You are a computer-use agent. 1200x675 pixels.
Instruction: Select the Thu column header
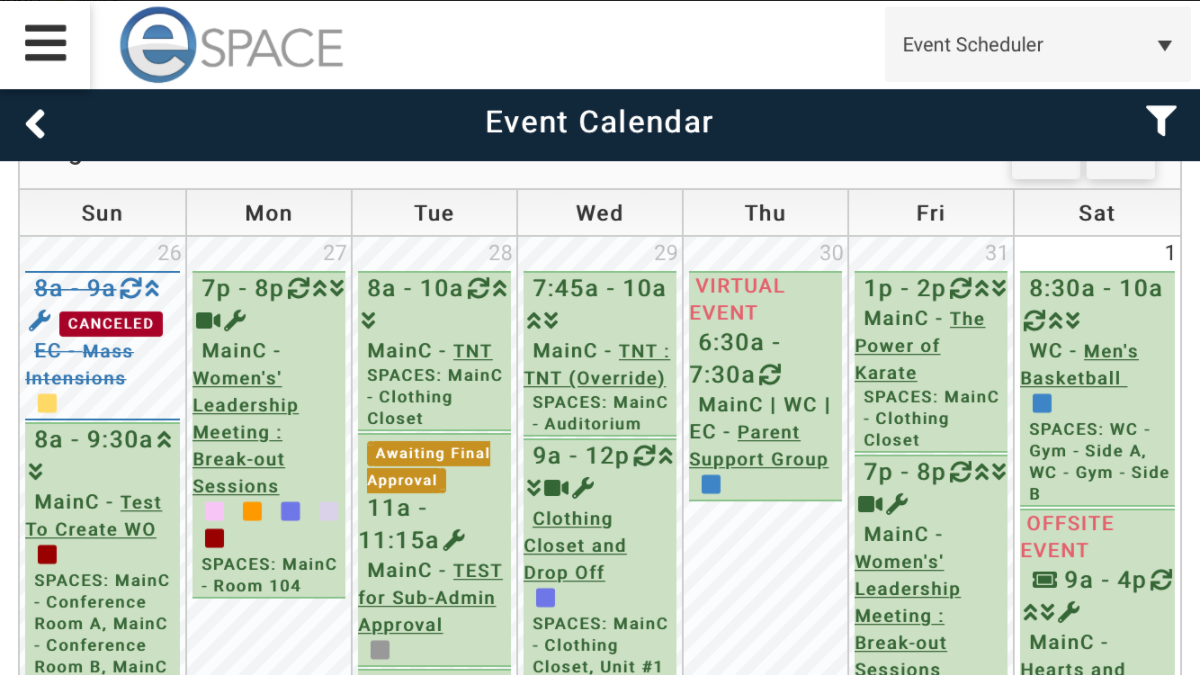pyautogui.click(x=765, y=213)
